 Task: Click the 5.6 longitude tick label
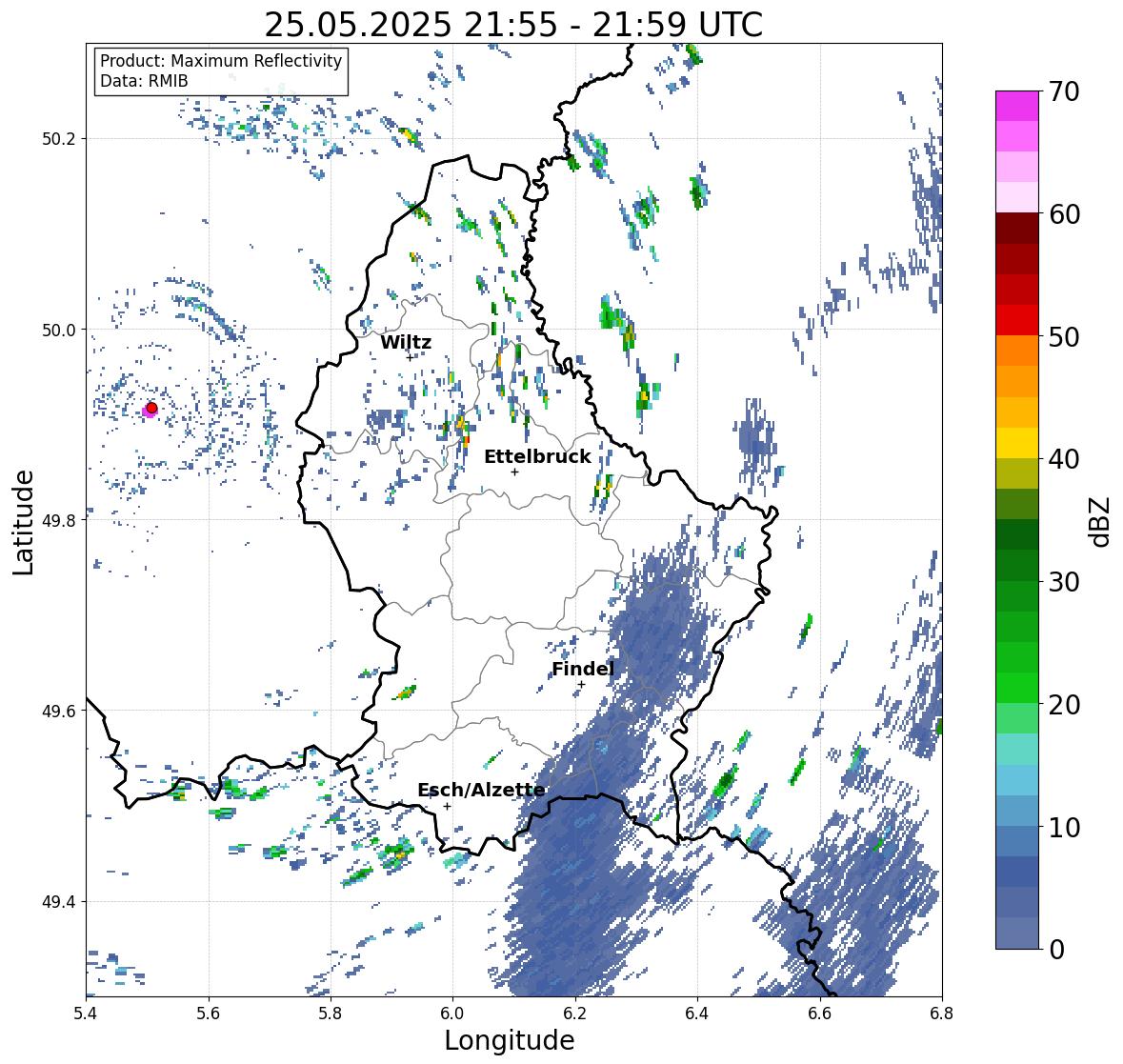click(x=209, y=1013)
